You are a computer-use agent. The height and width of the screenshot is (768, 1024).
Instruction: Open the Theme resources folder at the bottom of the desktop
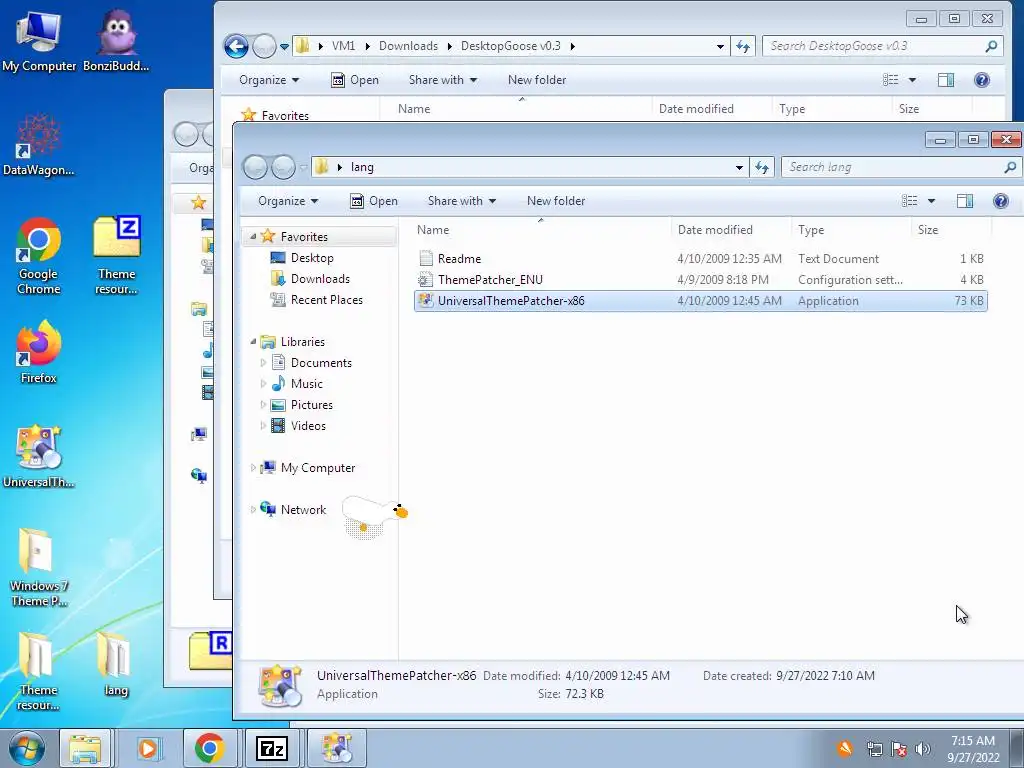coord(39,671)
